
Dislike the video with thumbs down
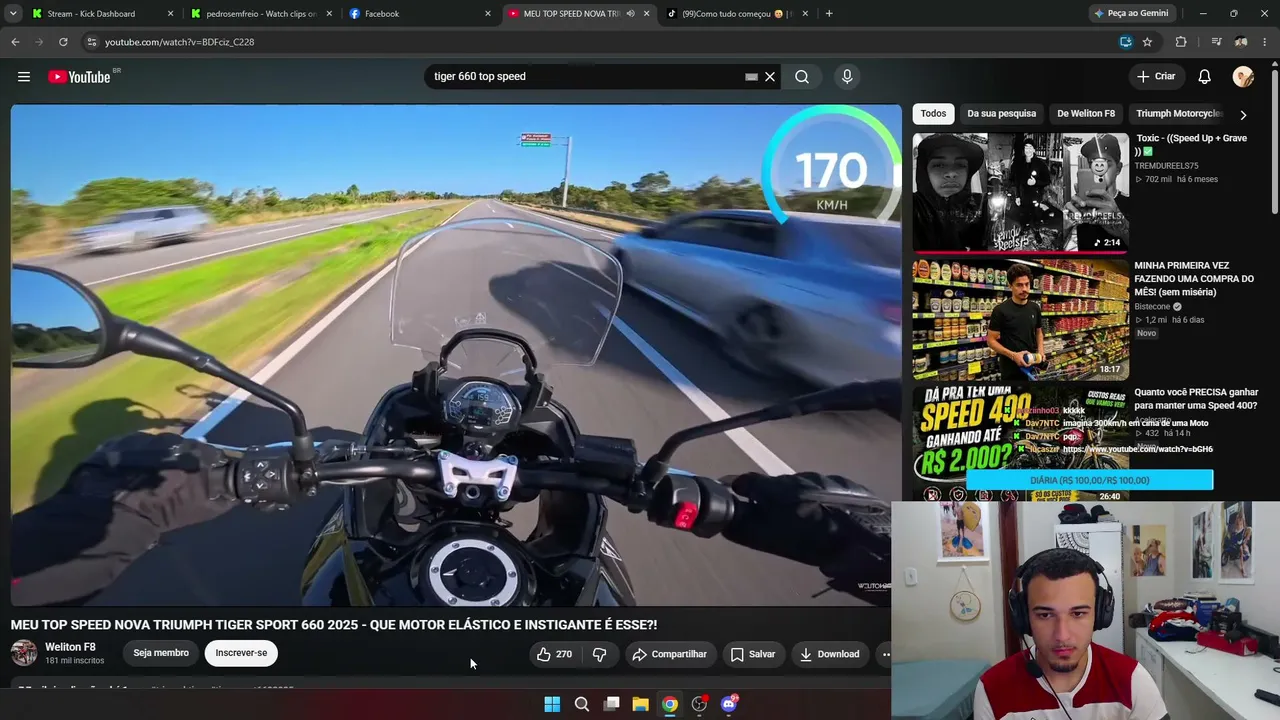[x=600, y=654]
